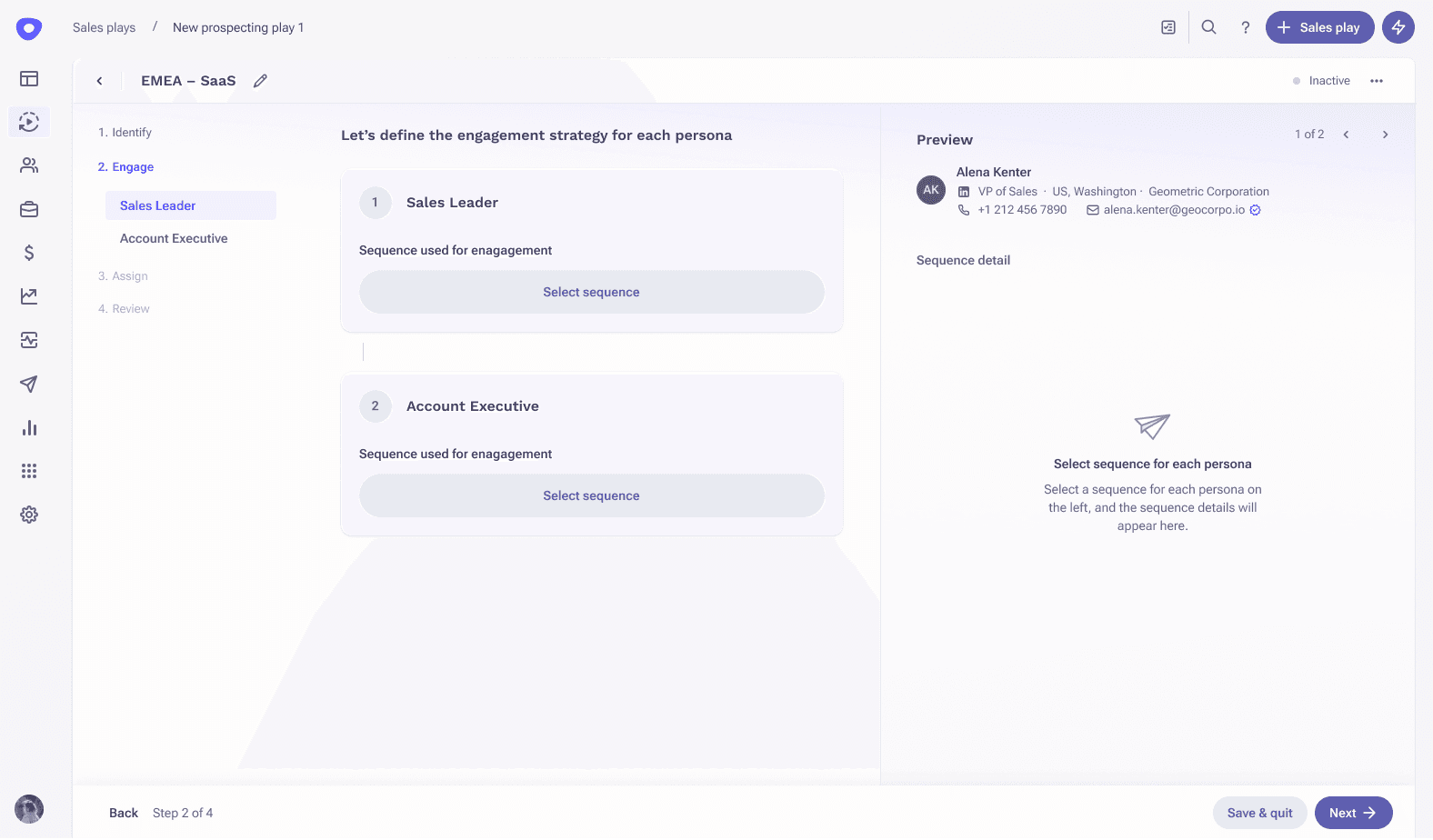Open the contacts people icon in sidebar
1433x840 pixels.
(x=29, y=165)
